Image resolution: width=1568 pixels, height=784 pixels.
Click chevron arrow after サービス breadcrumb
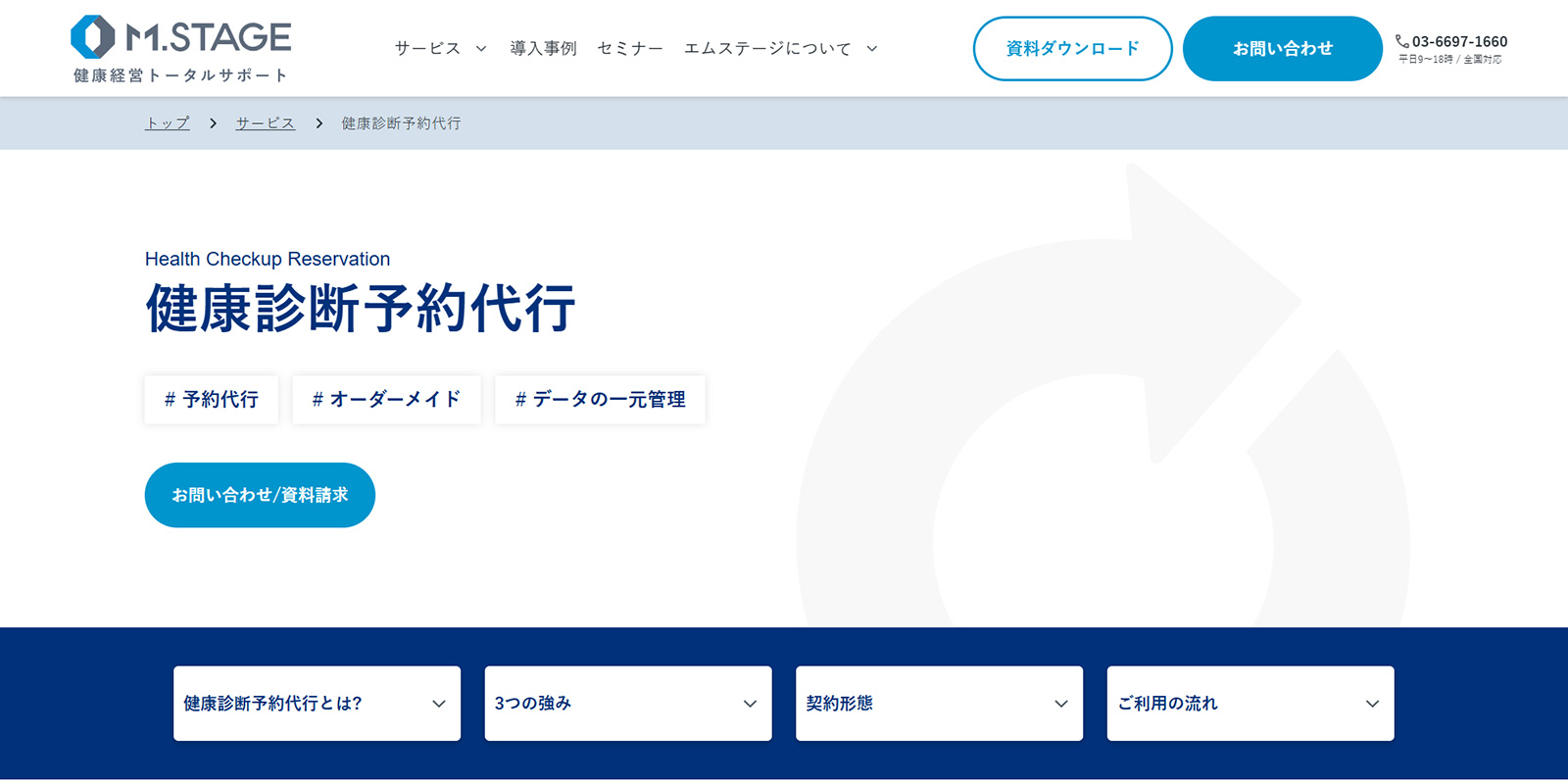(318, 123)
